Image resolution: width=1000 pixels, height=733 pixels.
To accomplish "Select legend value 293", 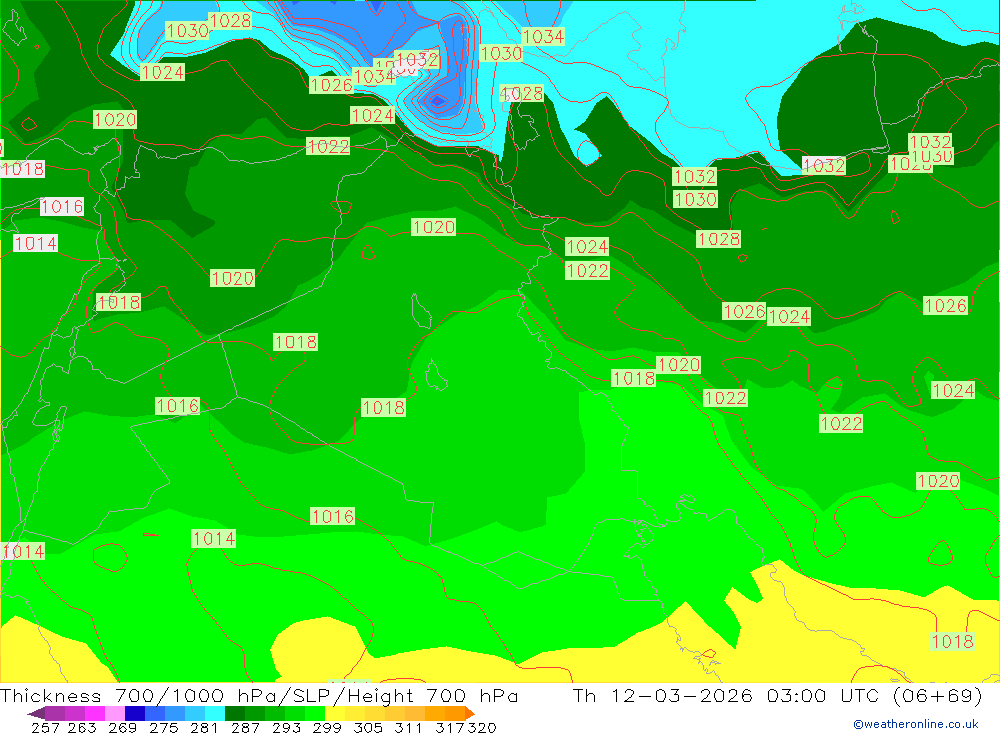I will point(286,727).
